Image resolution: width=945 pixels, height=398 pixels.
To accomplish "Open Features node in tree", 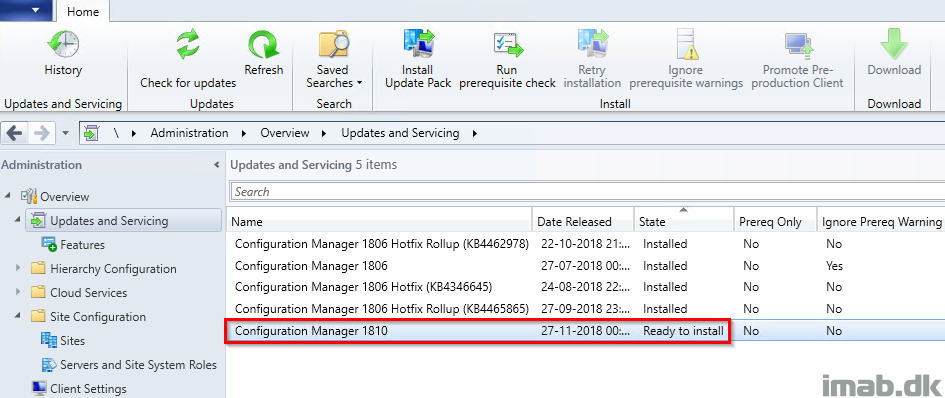I will pyautogui.click(x=82, y=245).
